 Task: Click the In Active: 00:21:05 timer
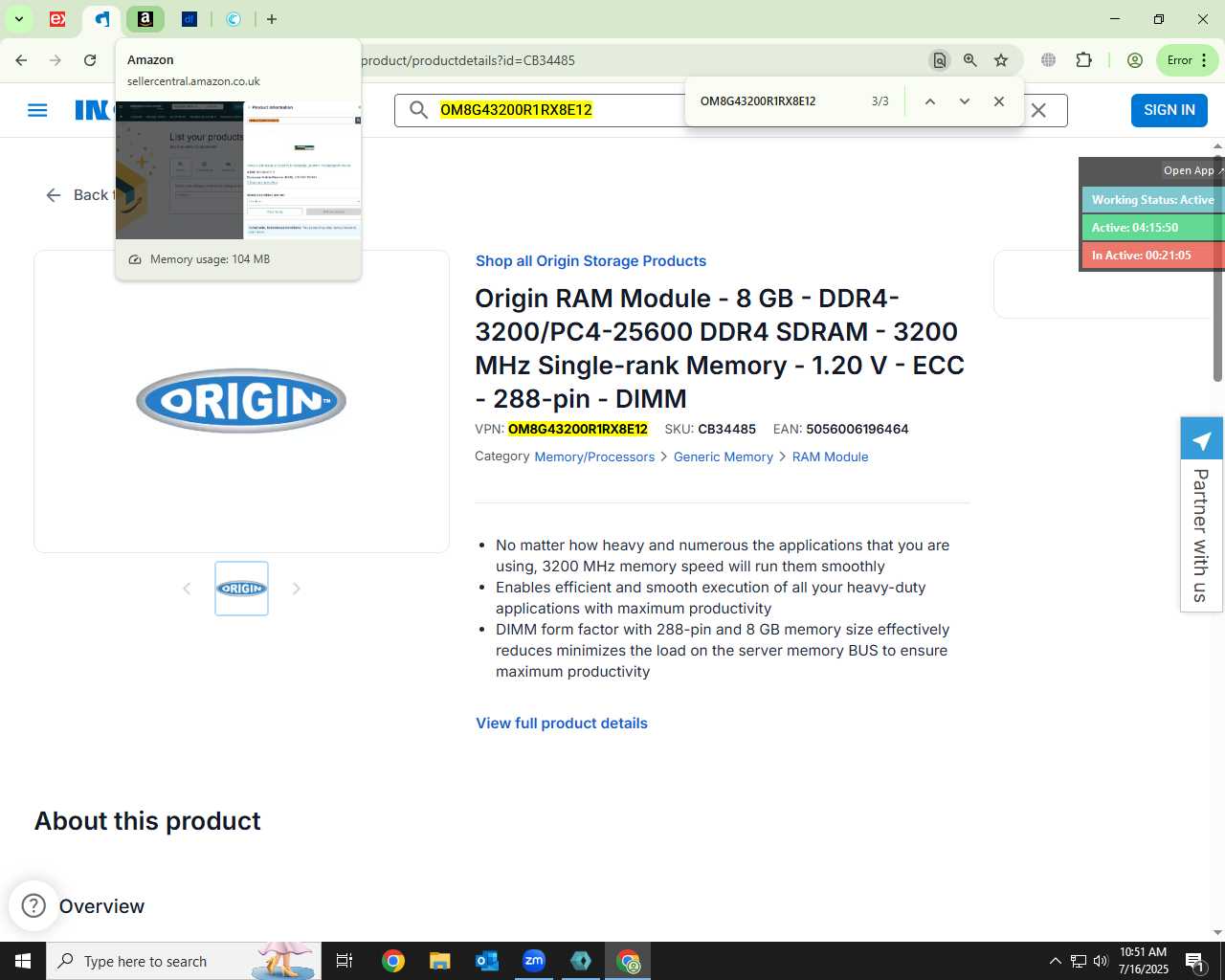pos(1152,256)
